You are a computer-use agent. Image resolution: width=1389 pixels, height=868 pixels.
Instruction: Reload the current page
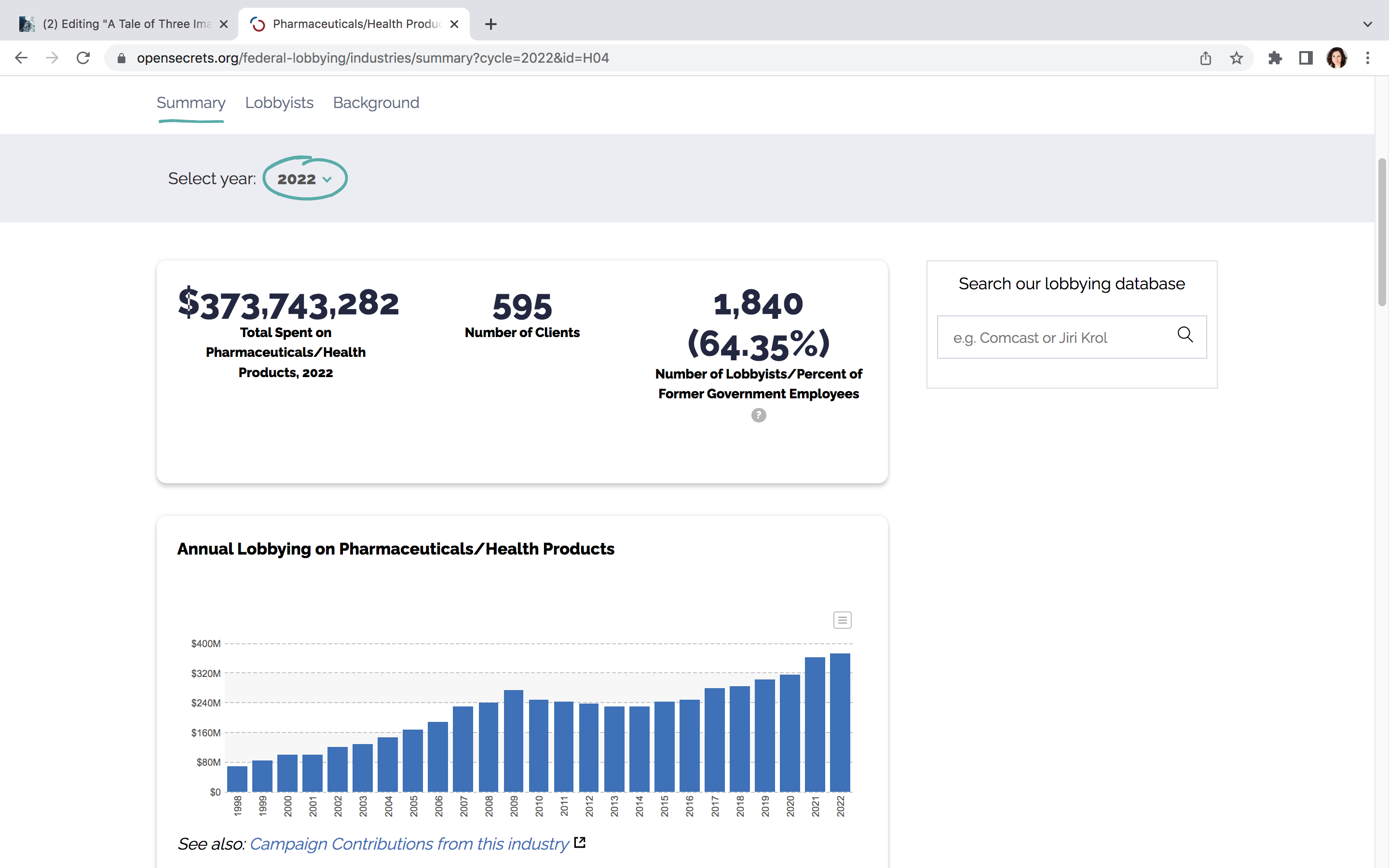[x=83, y=58]
